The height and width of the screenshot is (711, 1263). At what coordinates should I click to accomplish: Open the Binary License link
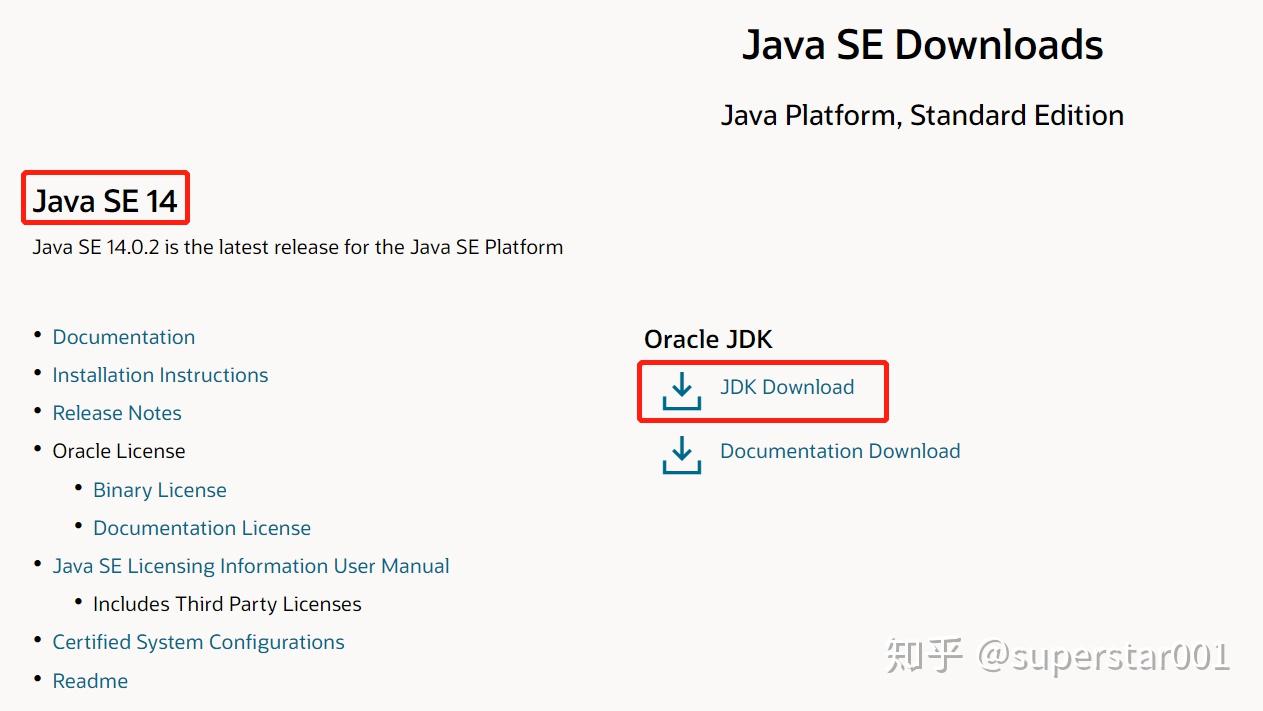(x=160, y=490)
